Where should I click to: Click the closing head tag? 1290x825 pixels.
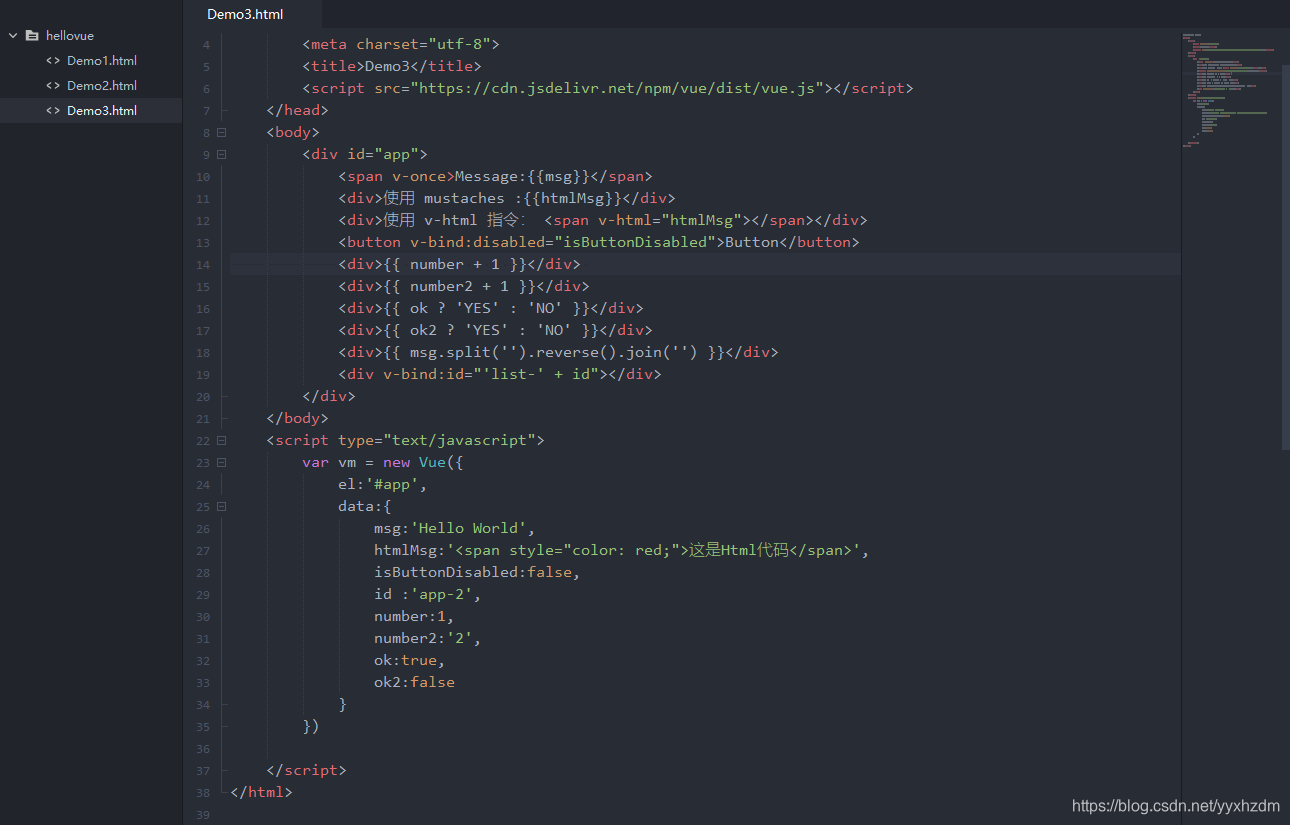click(297, 110)
